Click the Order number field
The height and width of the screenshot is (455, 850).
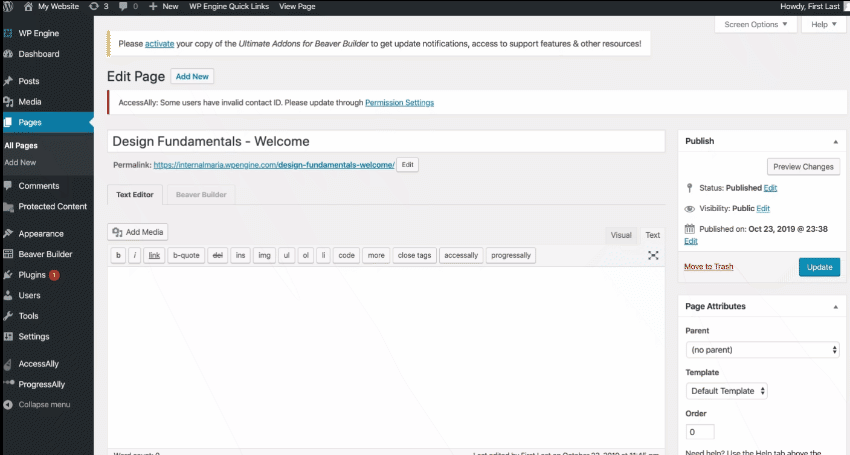tap(700, 432)
